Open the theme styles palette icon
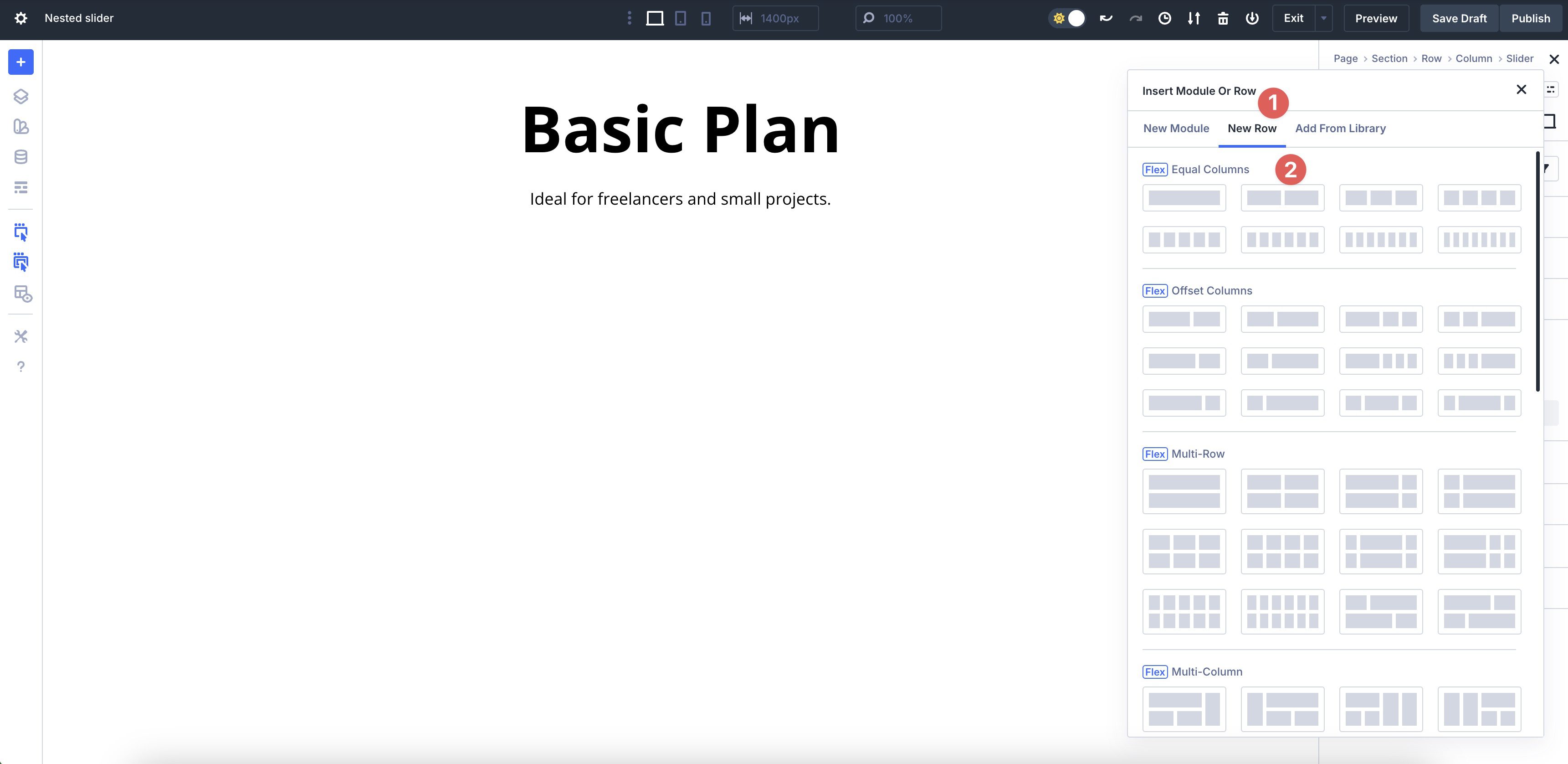 (x=20, y=127)
